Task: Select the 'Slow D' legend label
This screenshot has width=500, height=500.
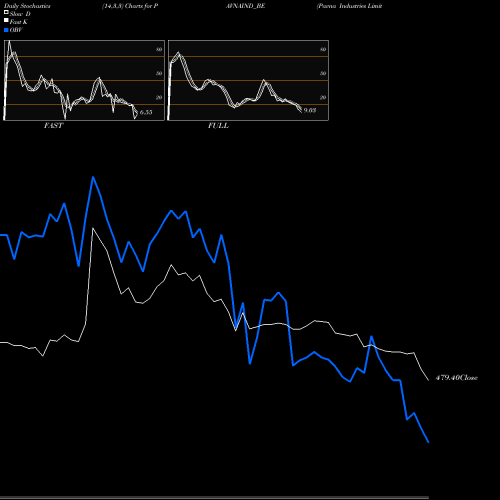Action: [20, 14]
